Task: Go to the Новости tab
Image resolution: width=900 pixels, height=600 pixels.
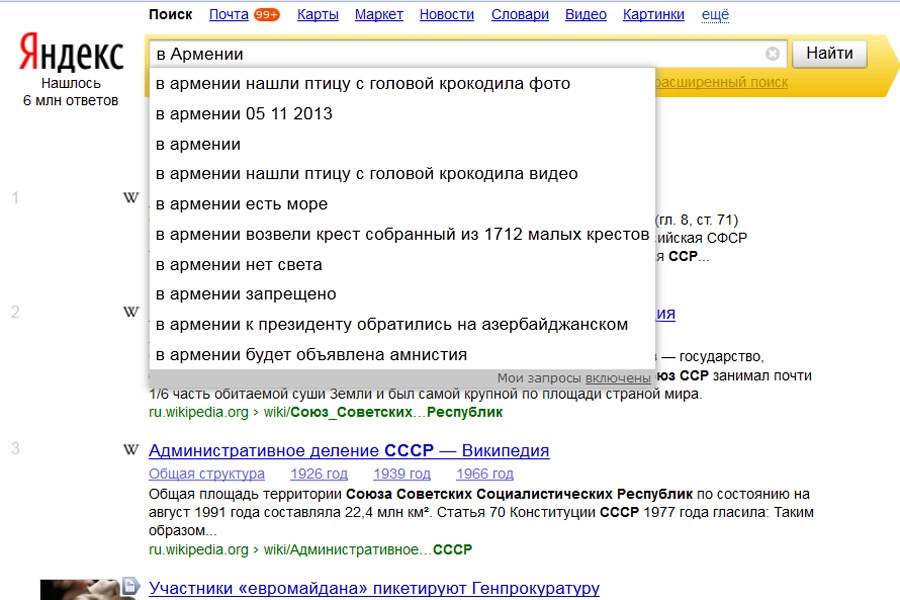Action: pyautogui.click(x=447, y=15)
